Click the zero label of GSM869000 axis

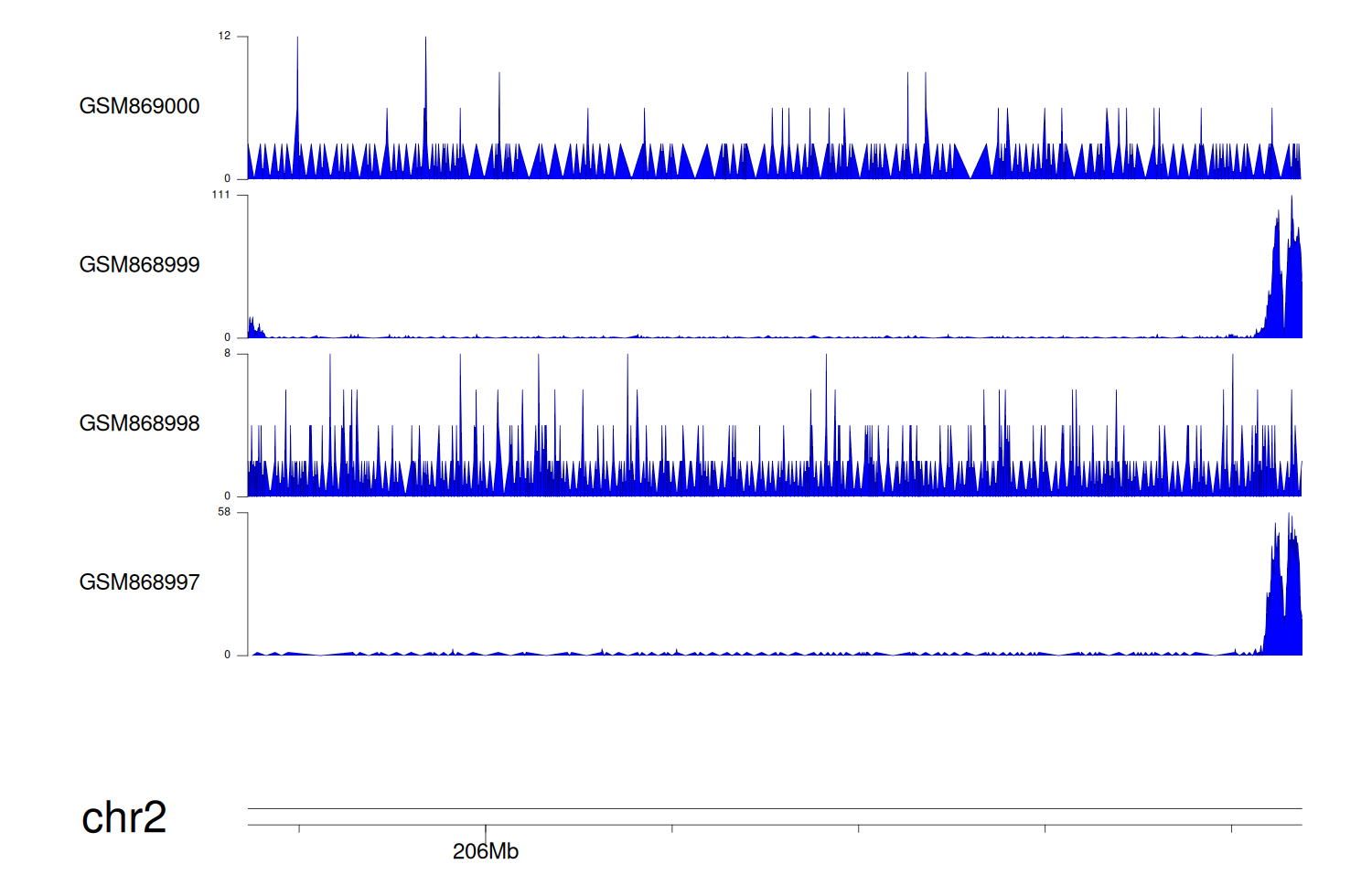tap(227, 179)
